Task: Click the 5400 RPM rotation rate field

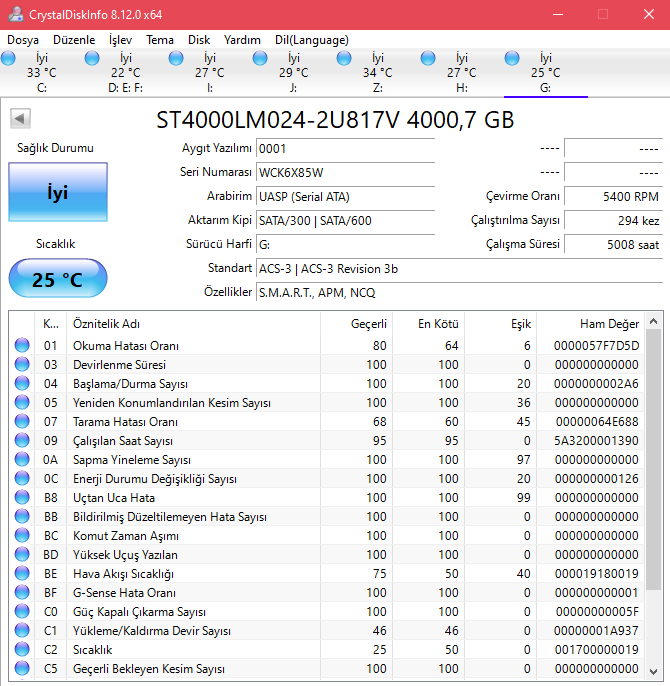Action: click(x=614, y=196)
